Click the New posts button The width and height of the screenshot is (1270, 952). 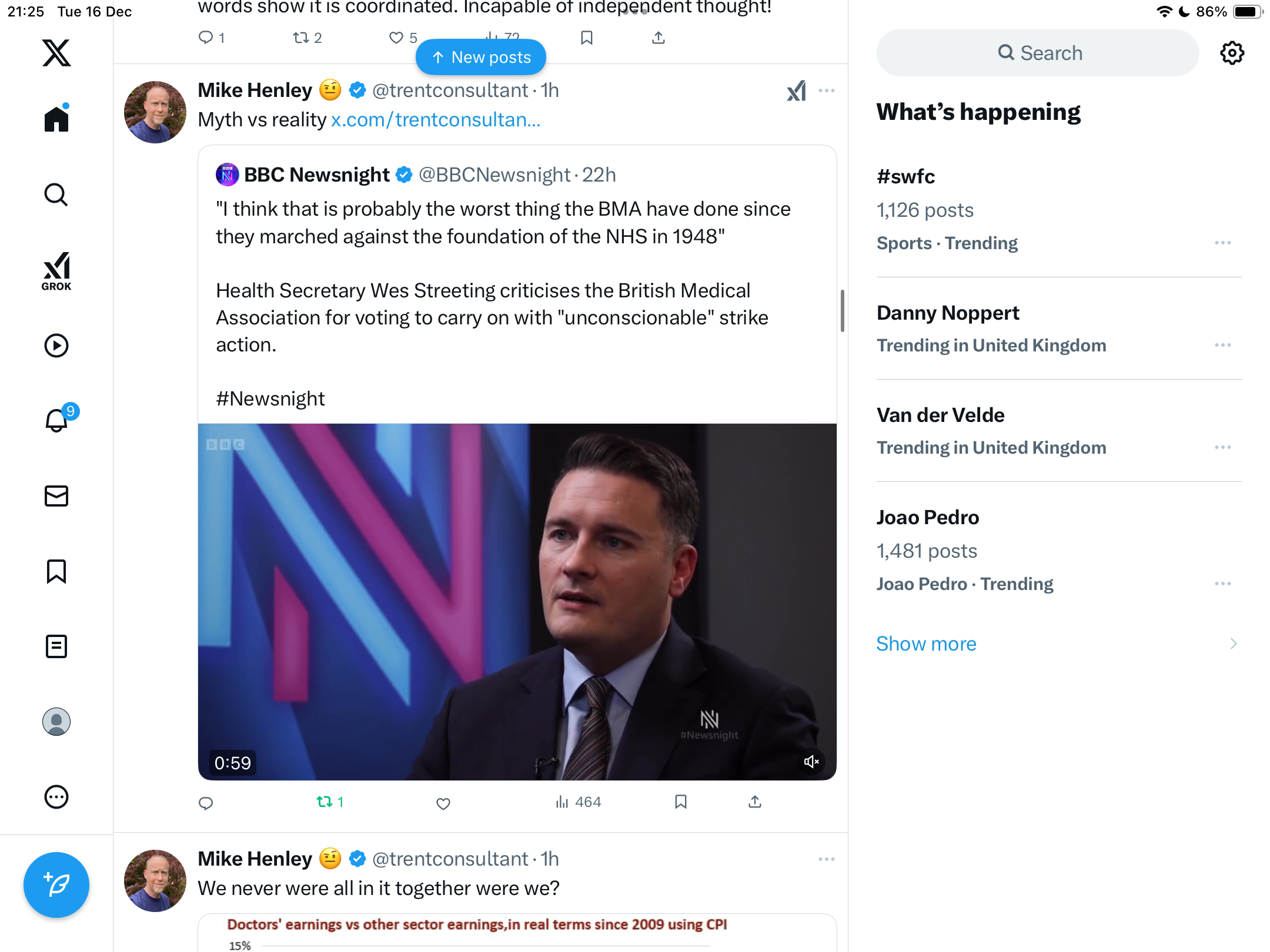(x=481, y=57)
